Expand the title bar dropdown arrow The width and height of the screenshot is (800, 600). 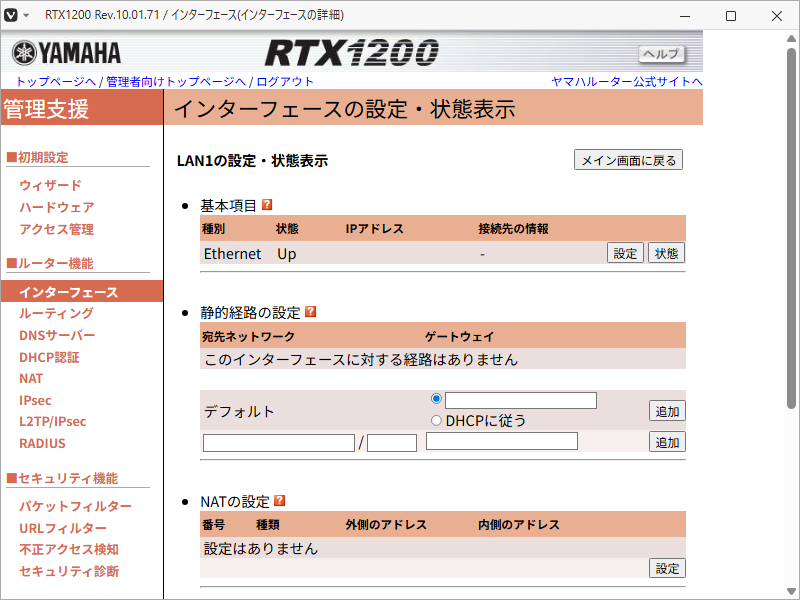point(26,15)
